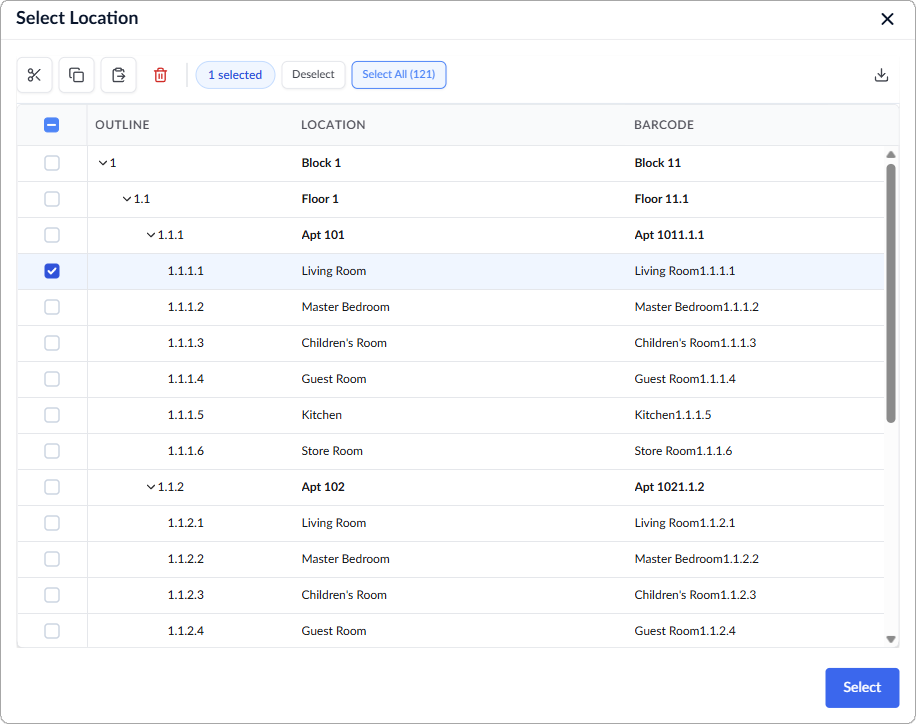This screenshot has height=724, width=916.
Task: Click outline number 1.1.1.4
Action: click(x=186, y=379)
